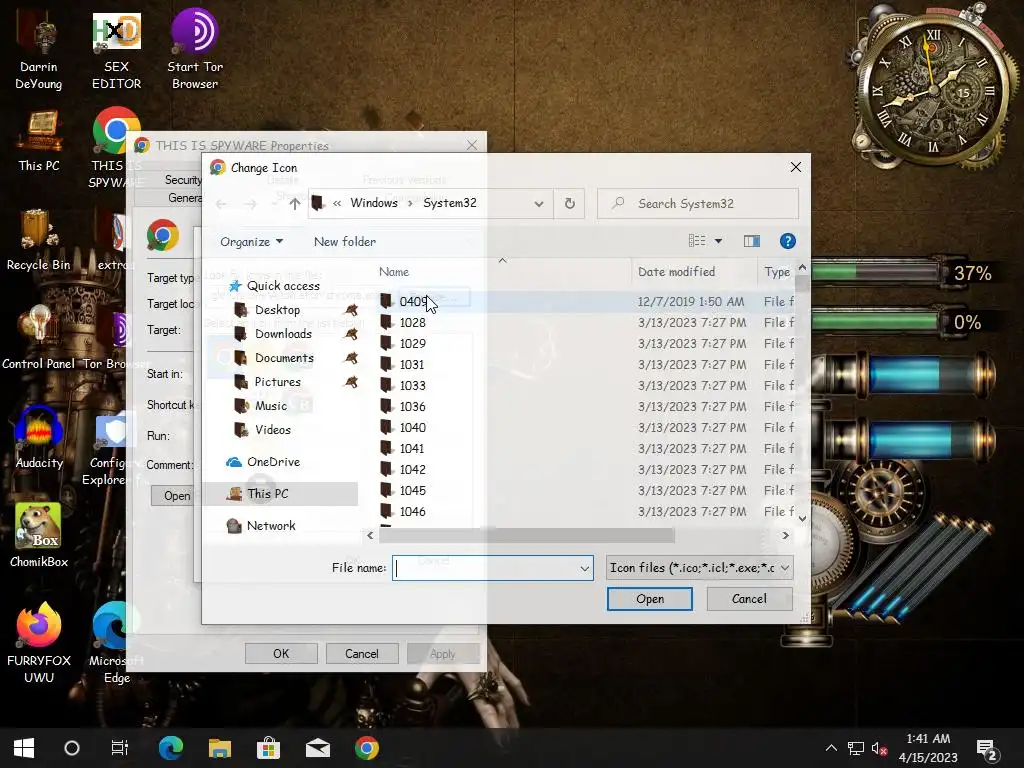
Task: Open the Icon files type filter dropdown
Action: 699,568
